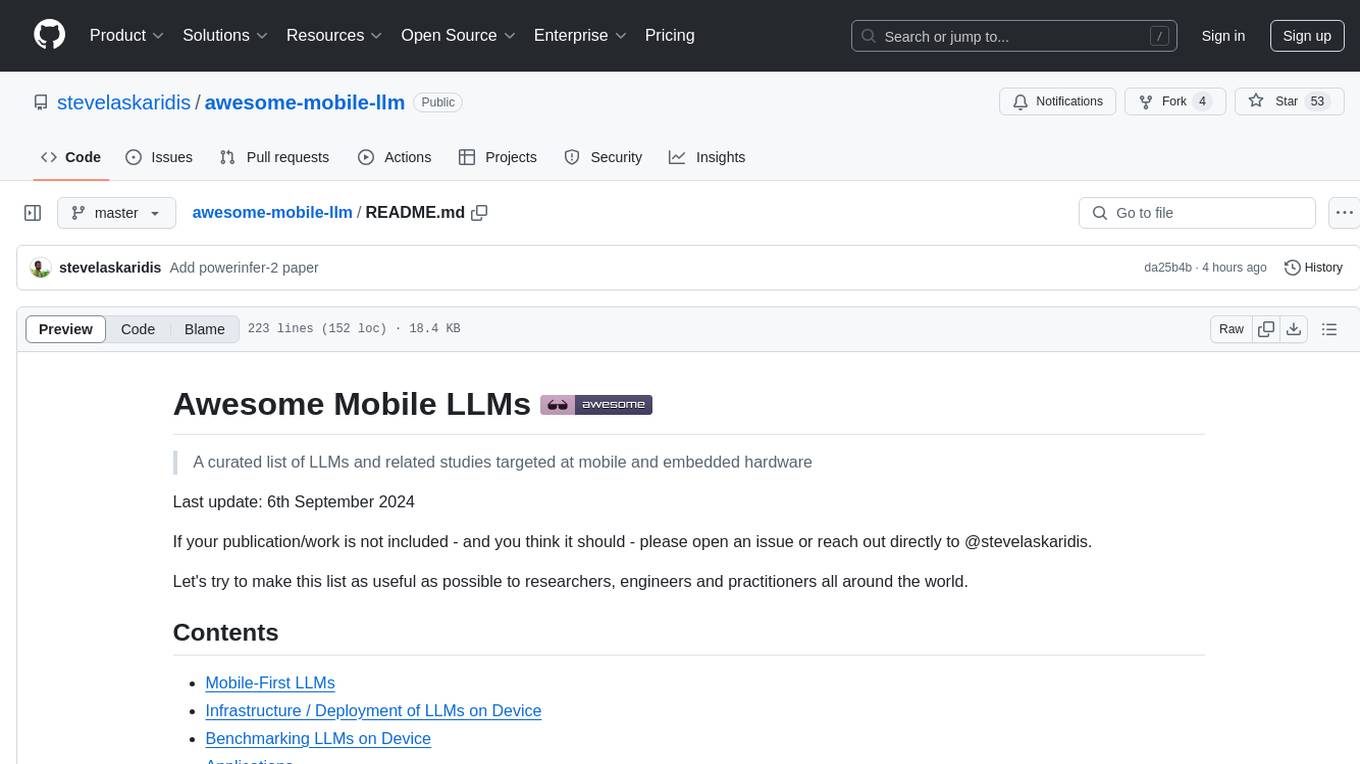
Task: Switch to the Projects tab
Action: (x=497, y=157)
